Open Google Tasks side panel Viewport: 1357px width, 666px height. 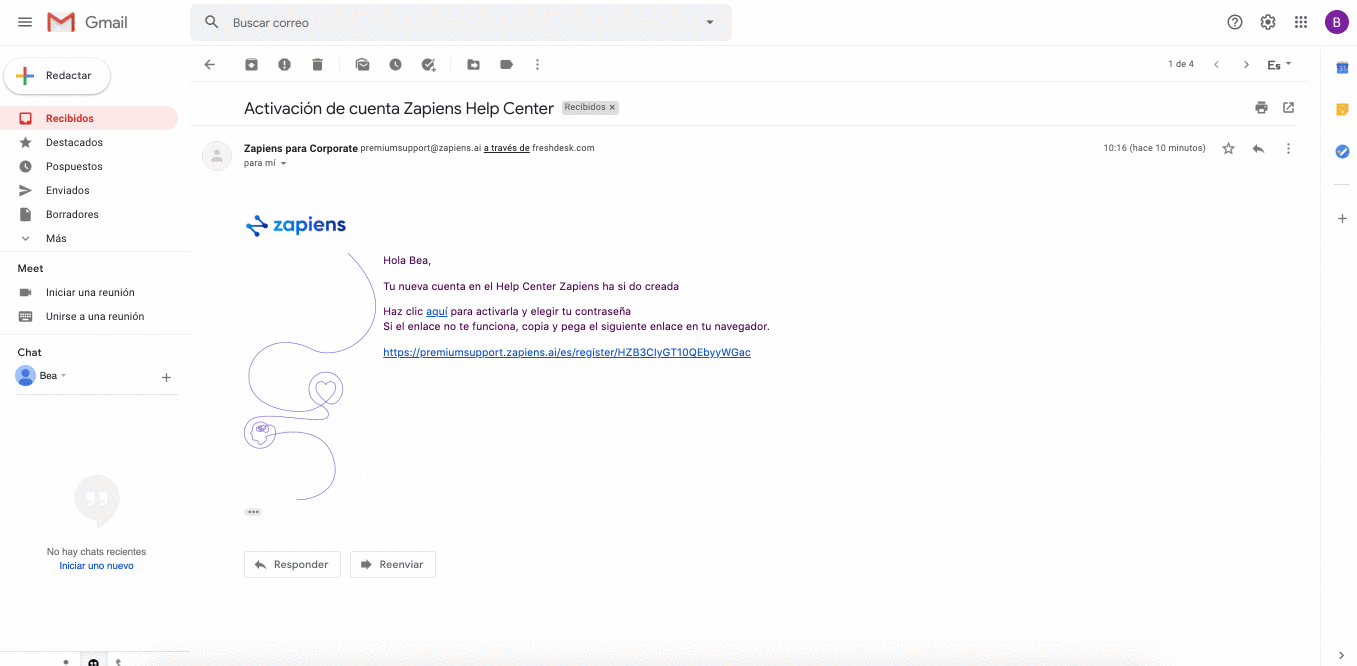pos(1342,151)
